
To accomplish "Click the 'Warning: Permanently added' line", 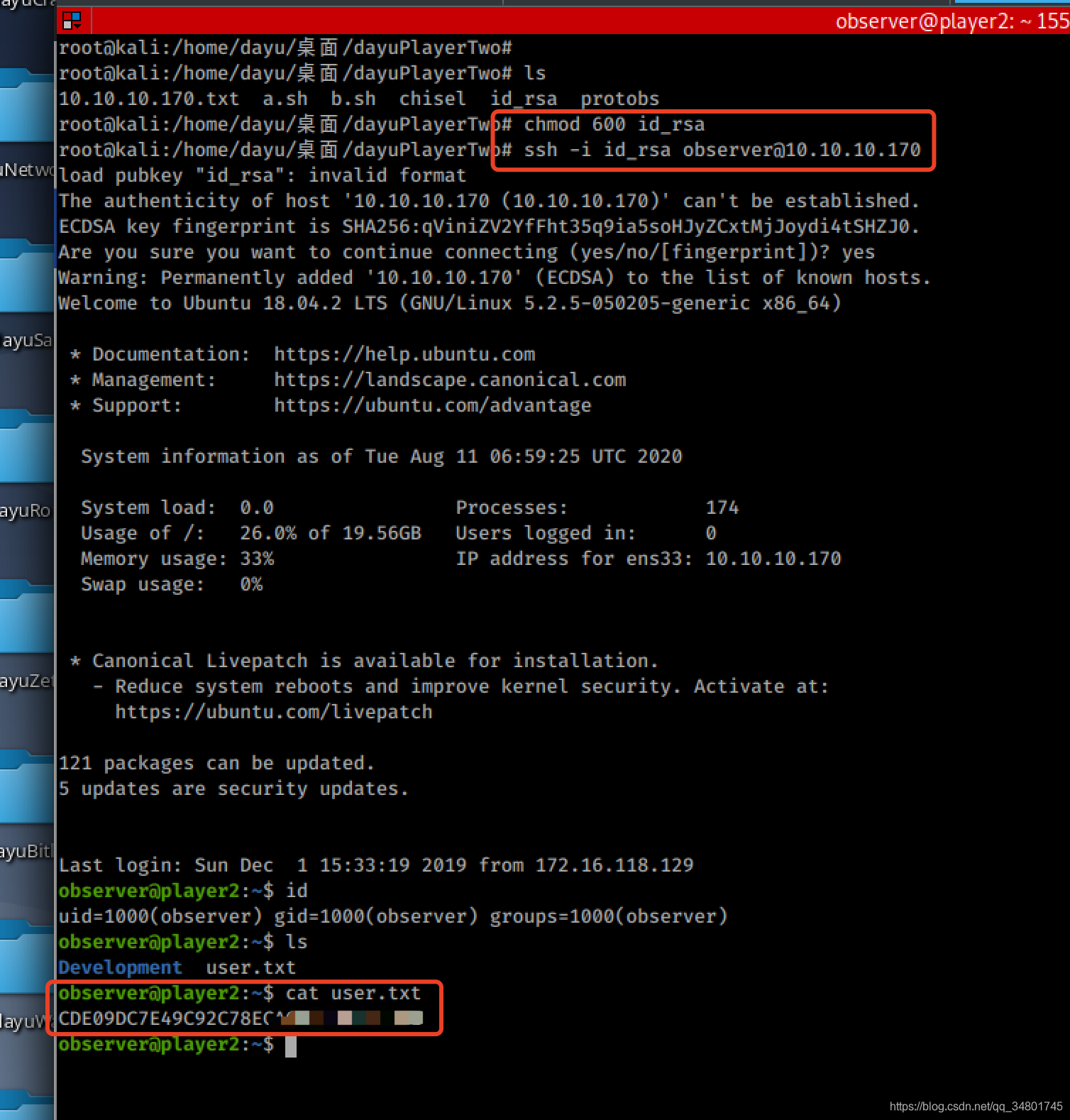I will click(495, 278).
